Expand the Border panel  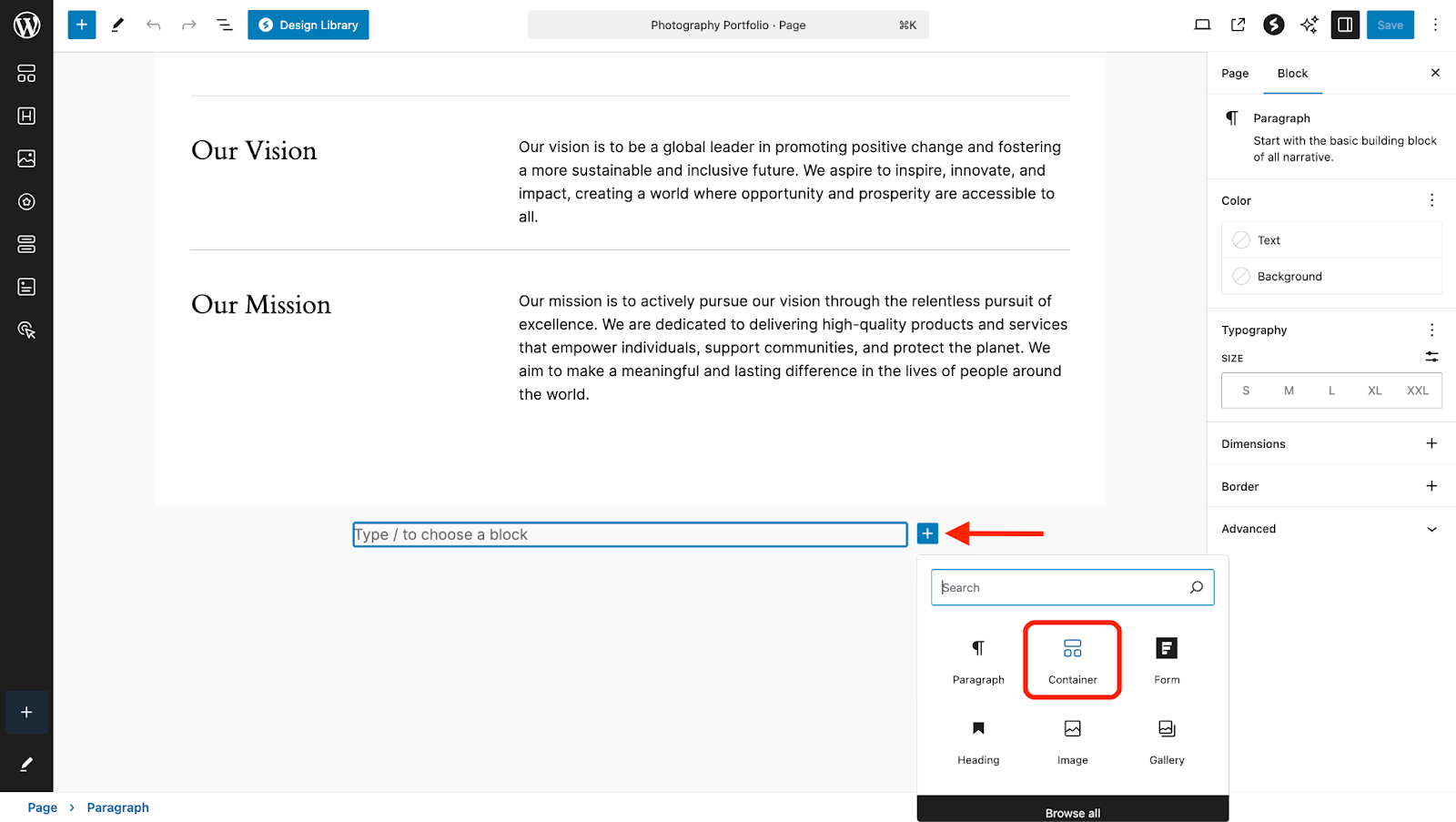[x=1431, y=486]
